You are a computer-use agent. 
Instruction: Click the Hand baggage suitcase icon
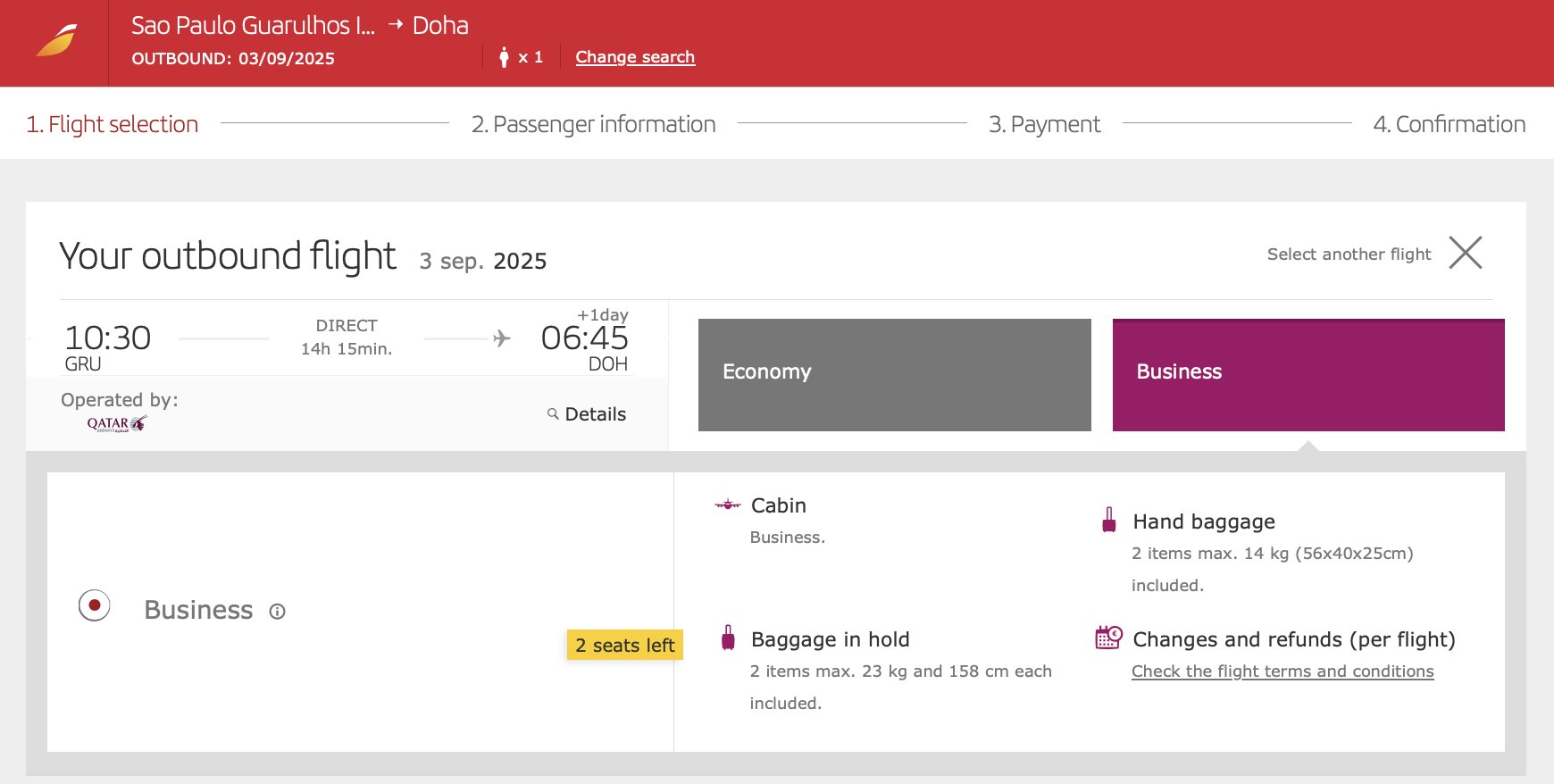coord(1108,520)
